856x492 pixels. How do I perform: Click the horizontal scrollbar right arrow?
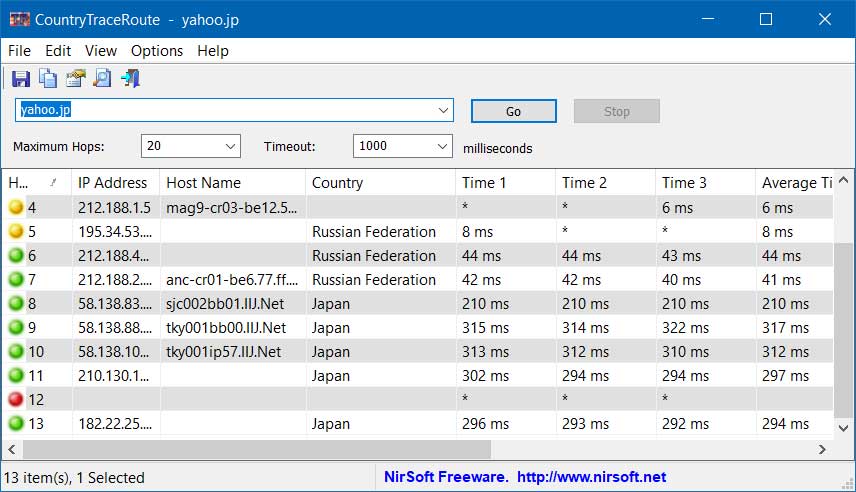point(823,449)
